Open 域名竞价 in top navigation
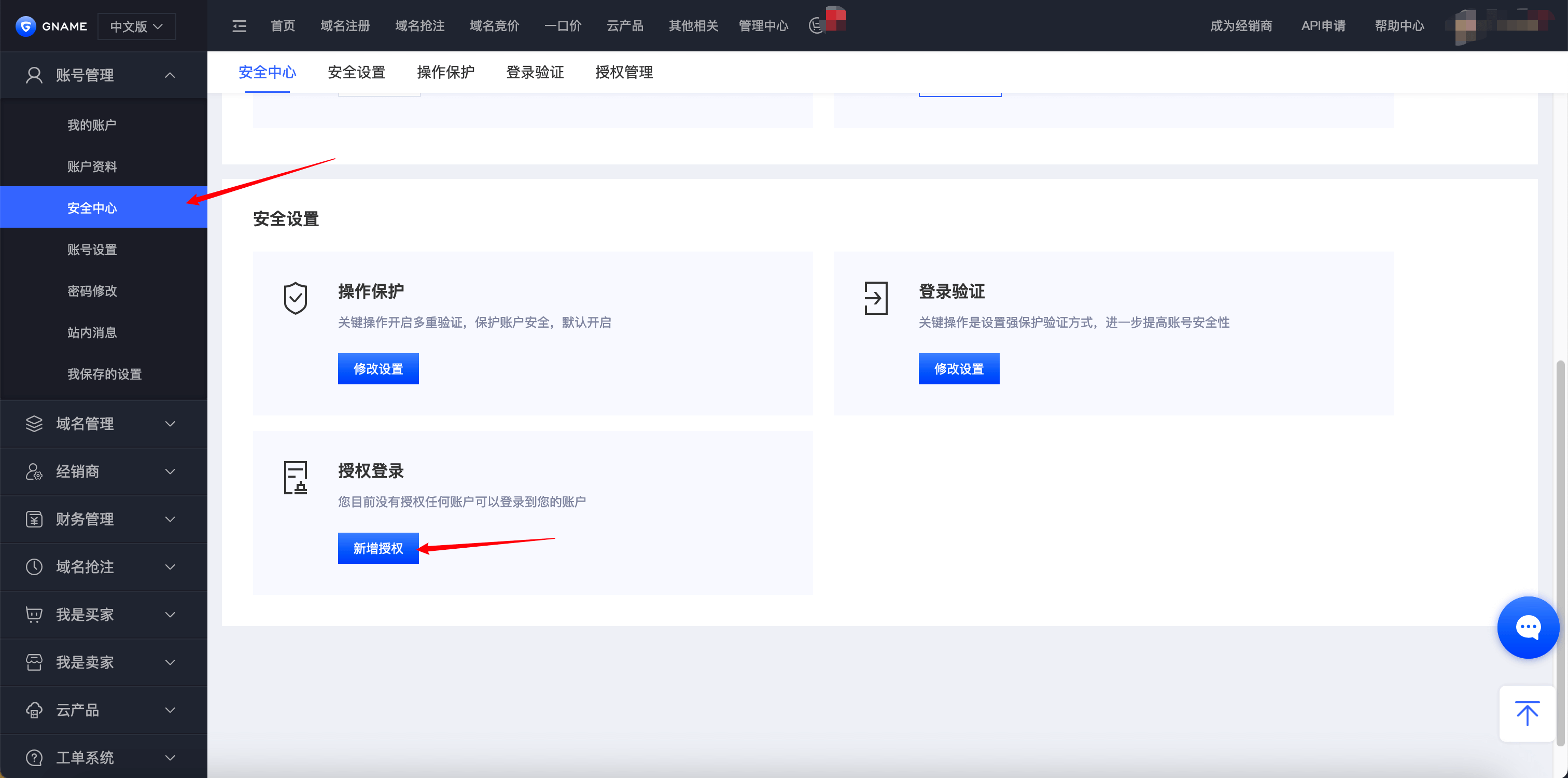Screen dimensions: 1568x778 click(494, 26)
